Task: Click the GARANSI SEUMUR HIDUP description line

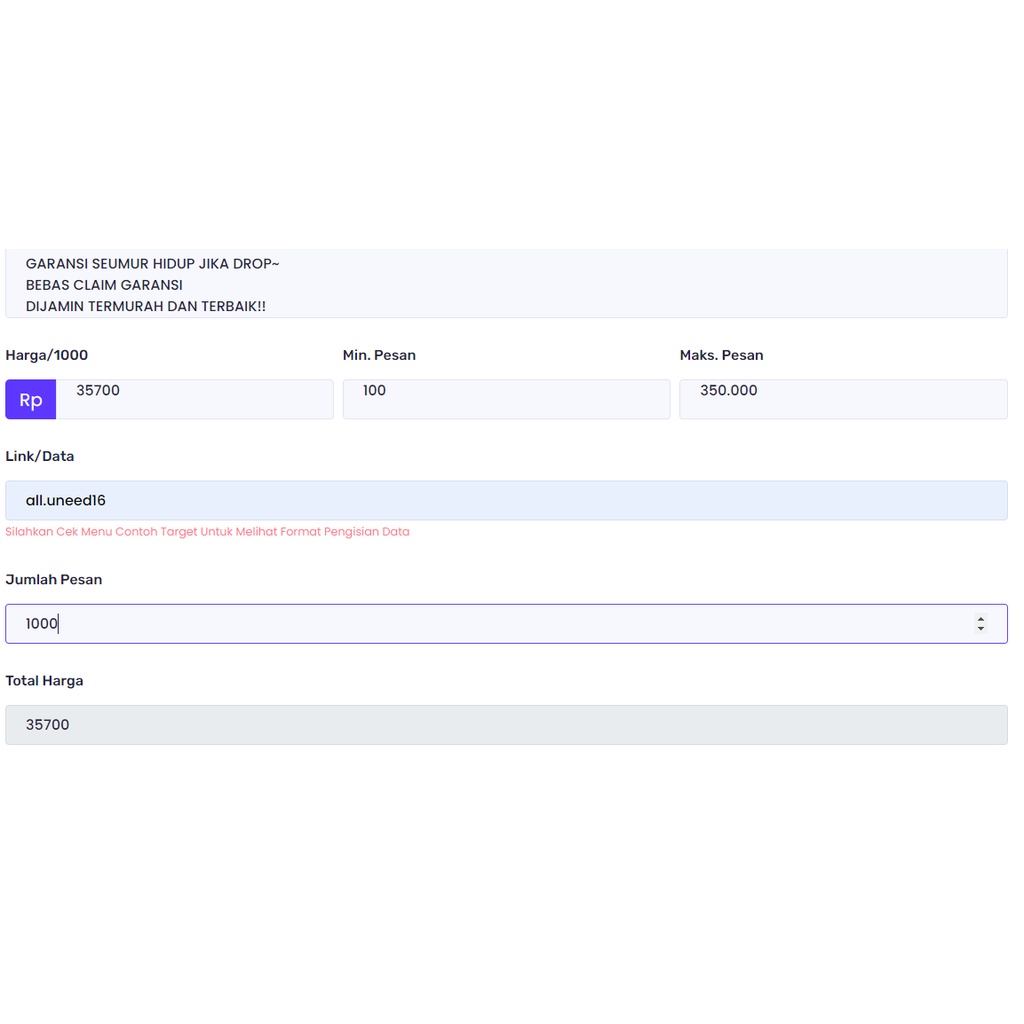Action: click(152, 264)
